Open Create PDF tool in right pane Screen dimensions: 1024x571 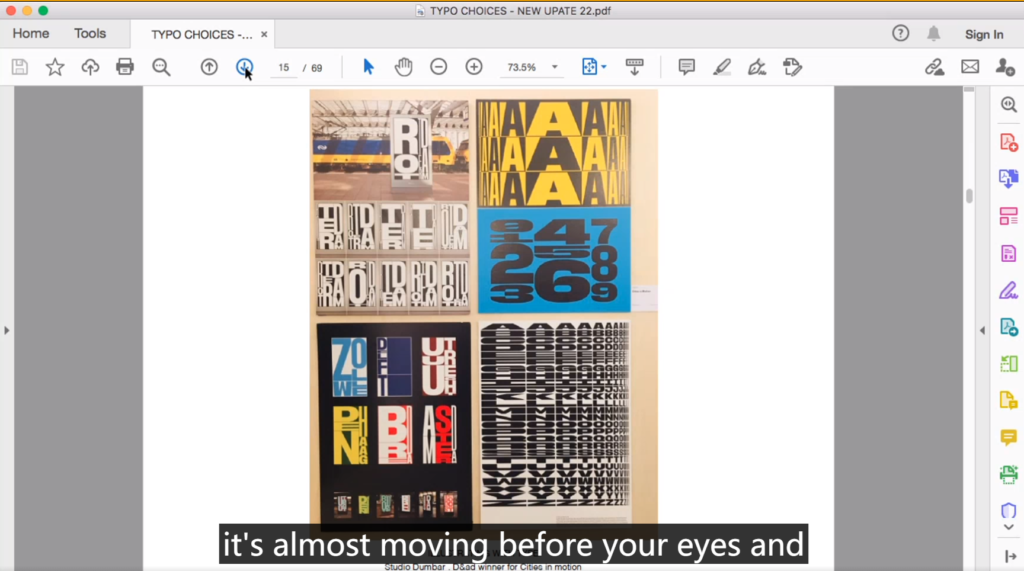[1008, 142]
